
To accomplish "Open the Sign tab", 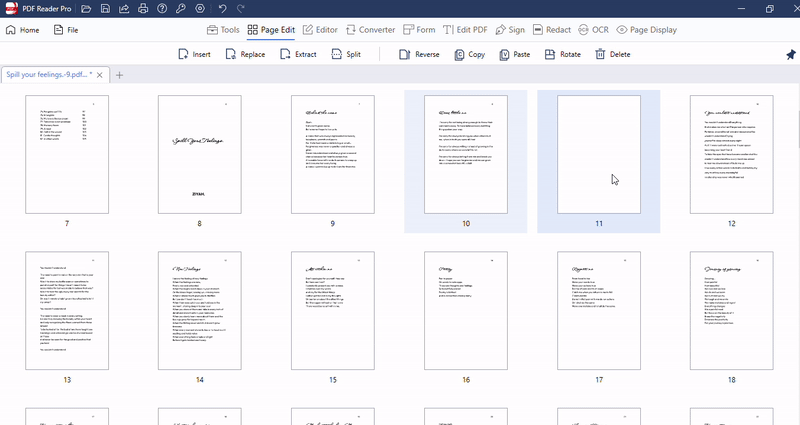I will pos(510,30).
